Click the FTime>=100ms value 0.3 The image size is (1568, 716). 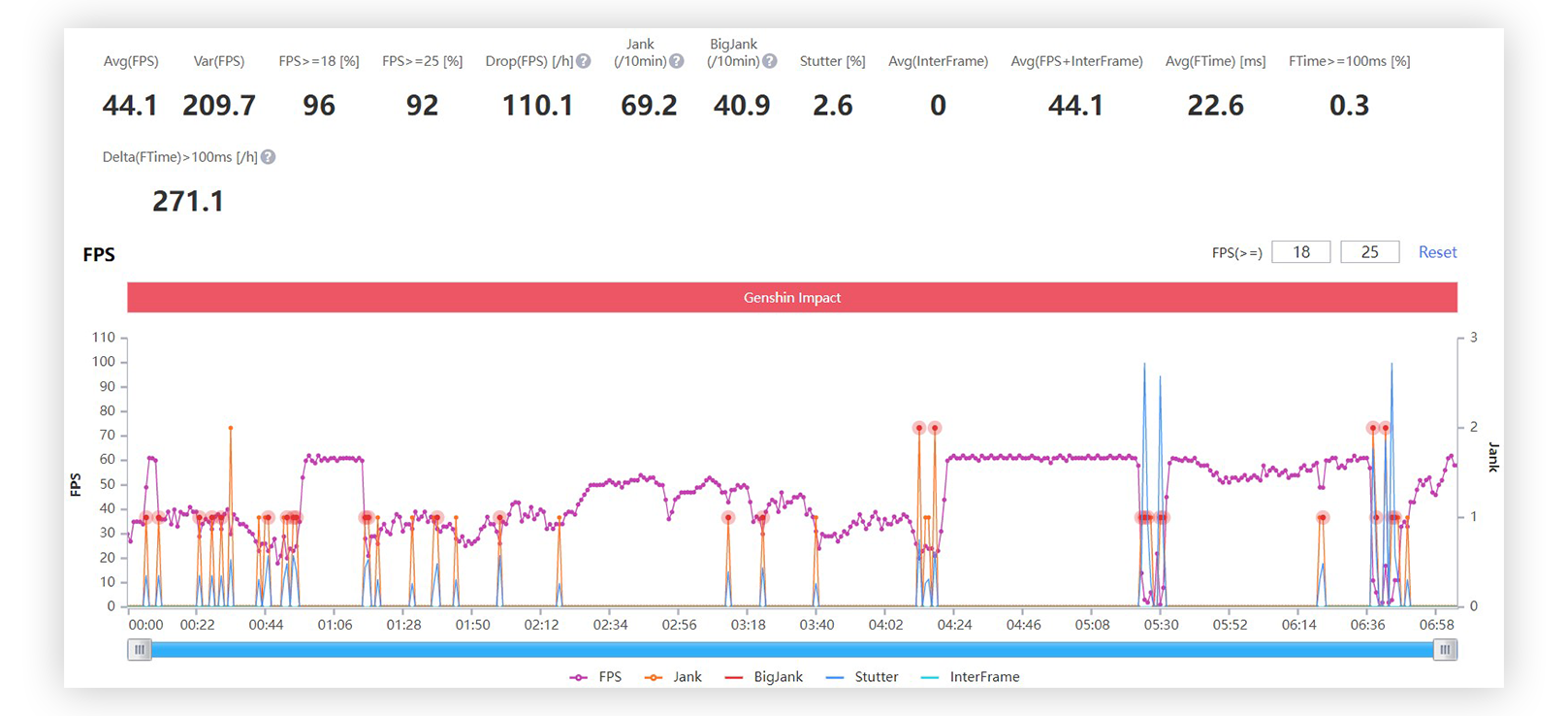tap(1350, 106)
